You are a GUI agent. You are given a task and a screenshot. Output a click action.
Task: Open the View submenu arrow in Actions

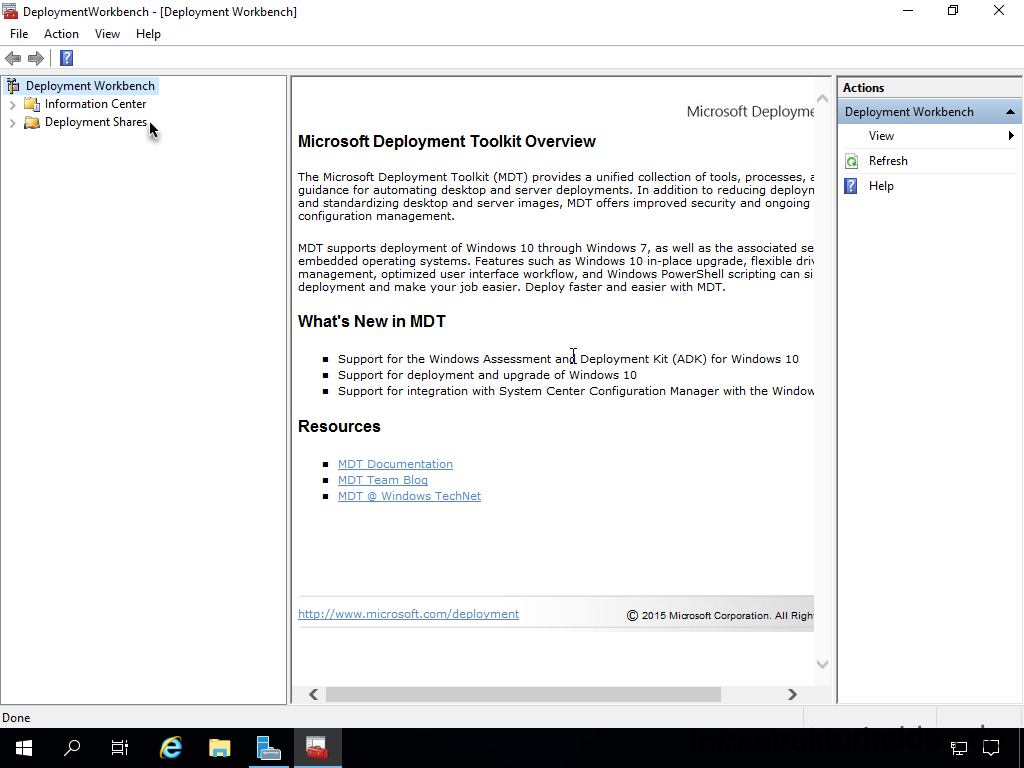click(1011, 136)
